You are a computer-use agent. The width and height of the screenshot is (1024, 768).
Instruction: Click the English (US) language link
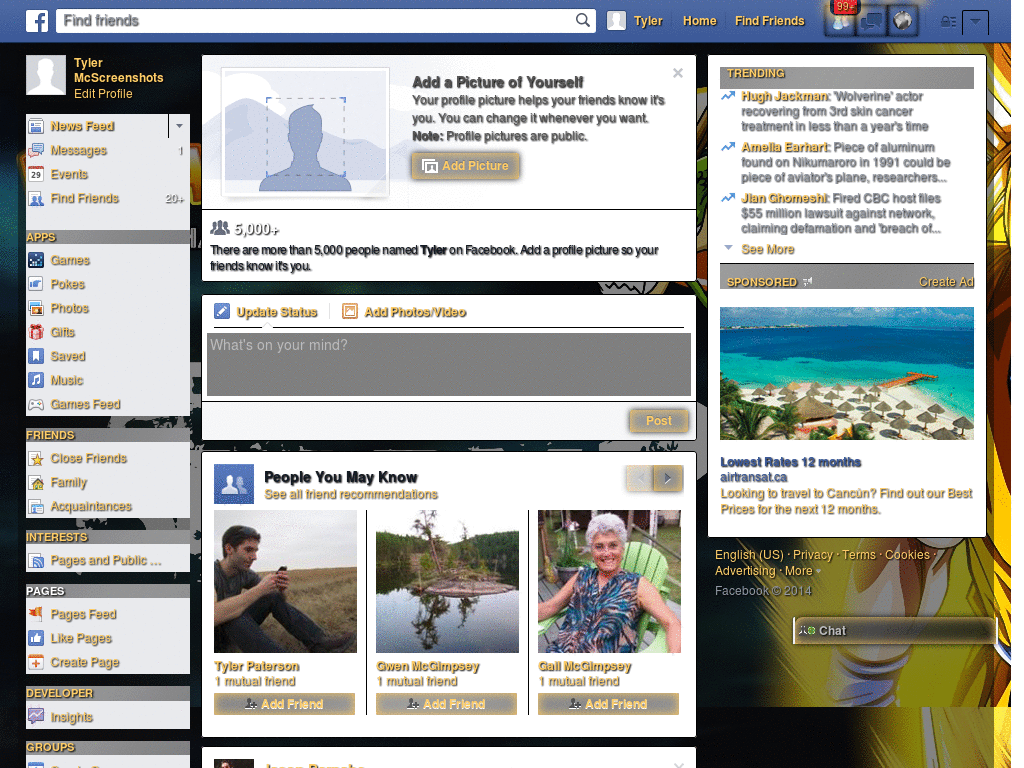click(749, 554)
